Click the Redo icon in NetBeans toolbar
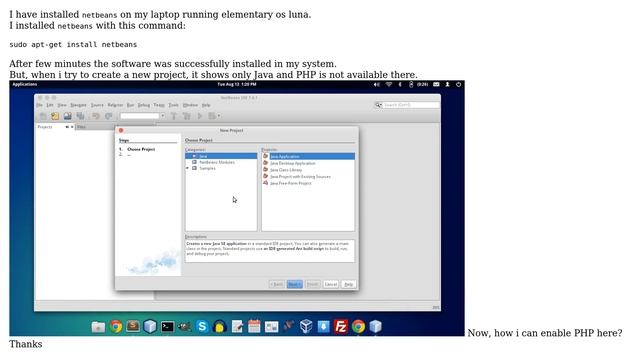Screen dimensions: 640x360 tap(109, 116)
